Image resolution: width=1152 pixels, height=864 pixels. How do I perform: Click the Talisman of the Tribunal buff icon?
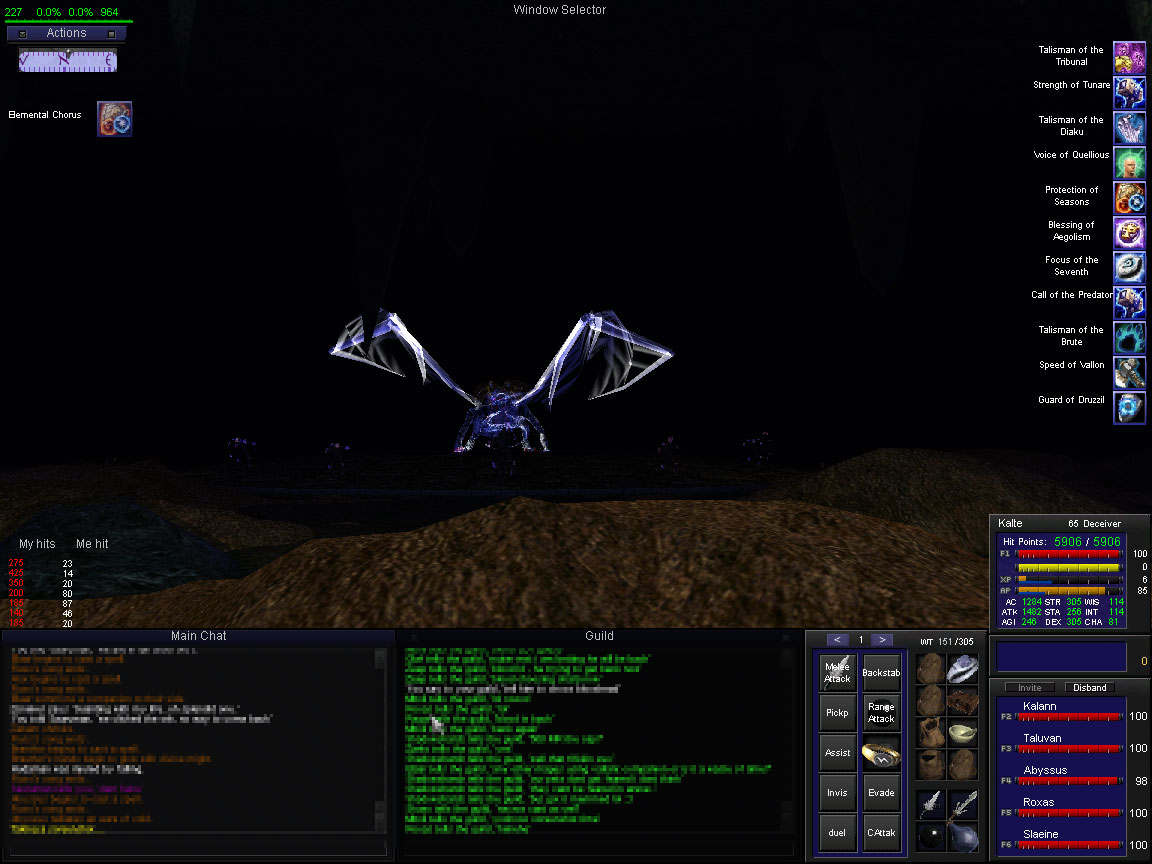[x=1129, y=57]
